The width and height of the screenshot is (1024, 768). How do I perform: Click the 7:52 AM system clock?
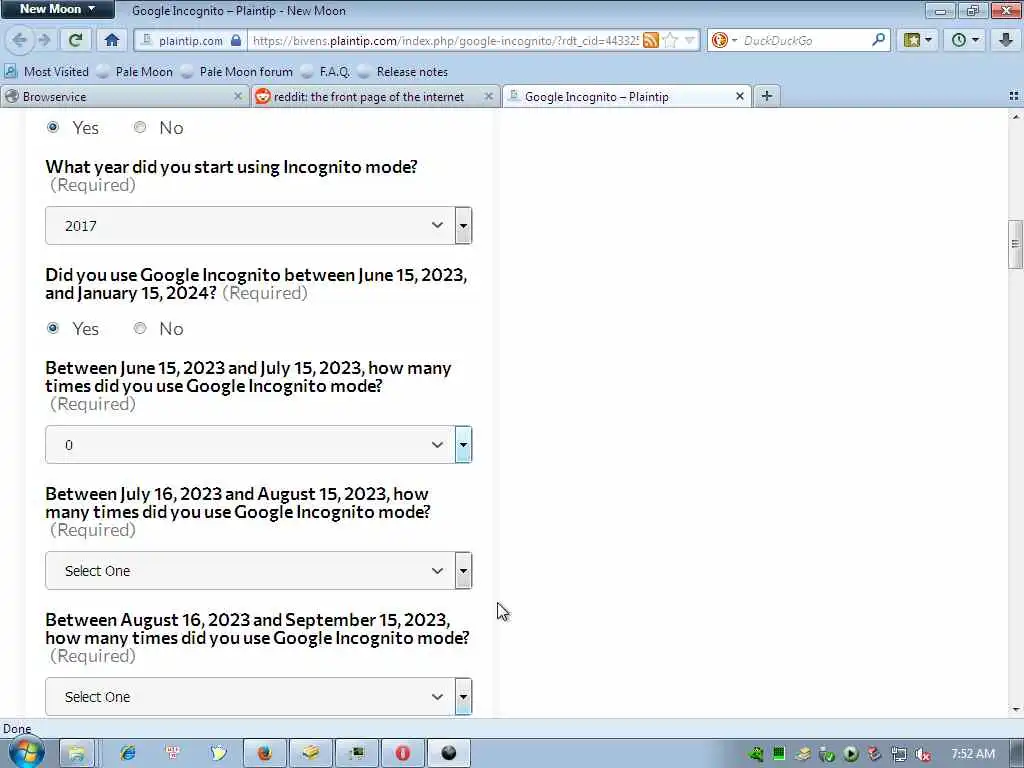pos(972,754)
